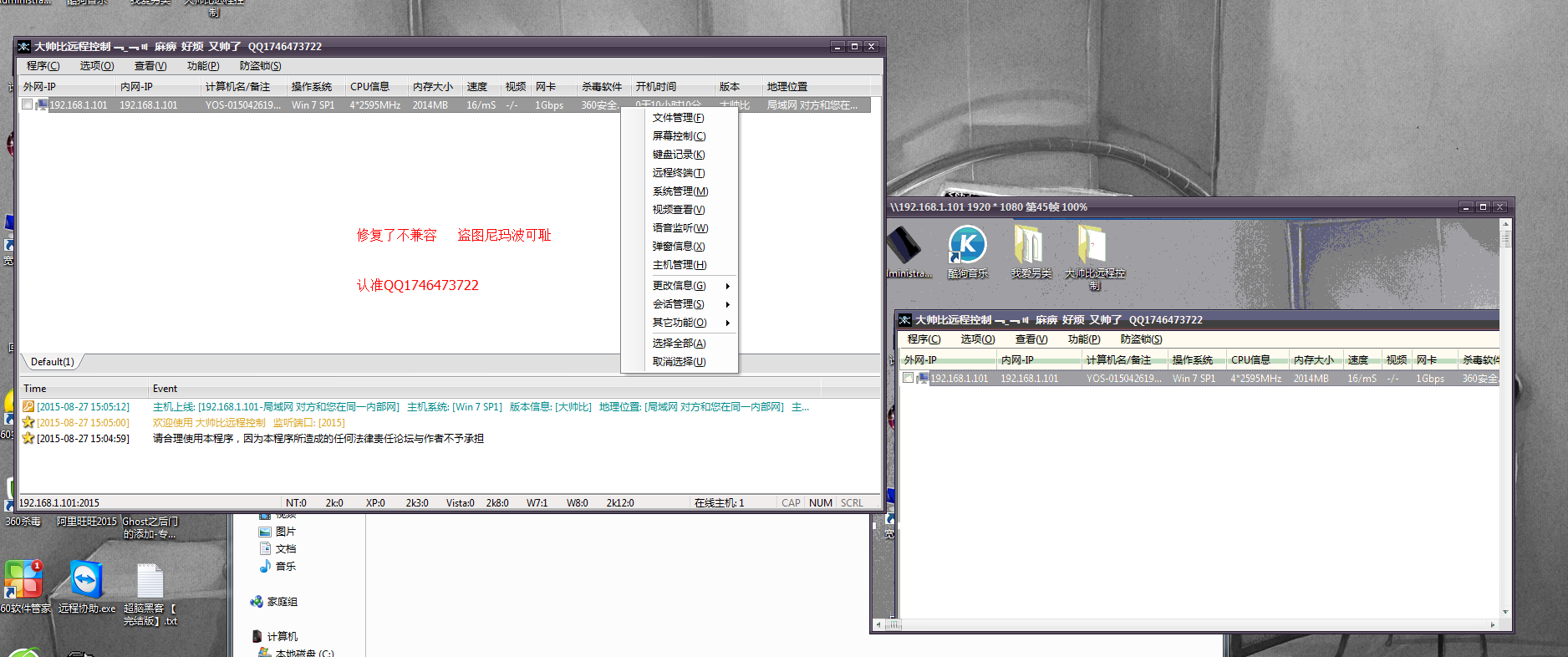Image resolution: width=1568 pixels, height=657 pixels.
Task: Sort by CPU信息 column header
Action: pyautogui.click(x=376, y=87)
